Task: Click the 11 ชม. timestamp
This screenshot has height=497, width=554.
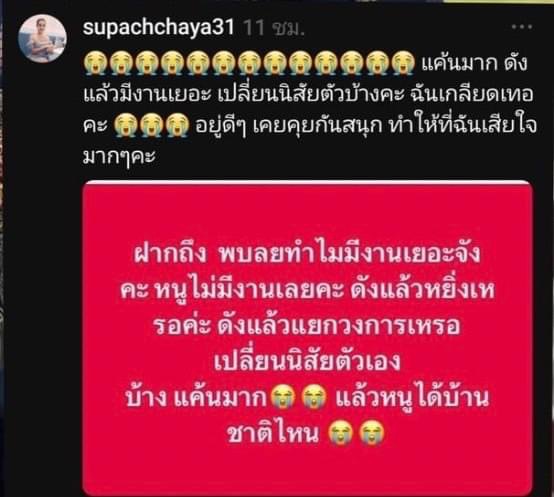Action: (x=274, y=28)
